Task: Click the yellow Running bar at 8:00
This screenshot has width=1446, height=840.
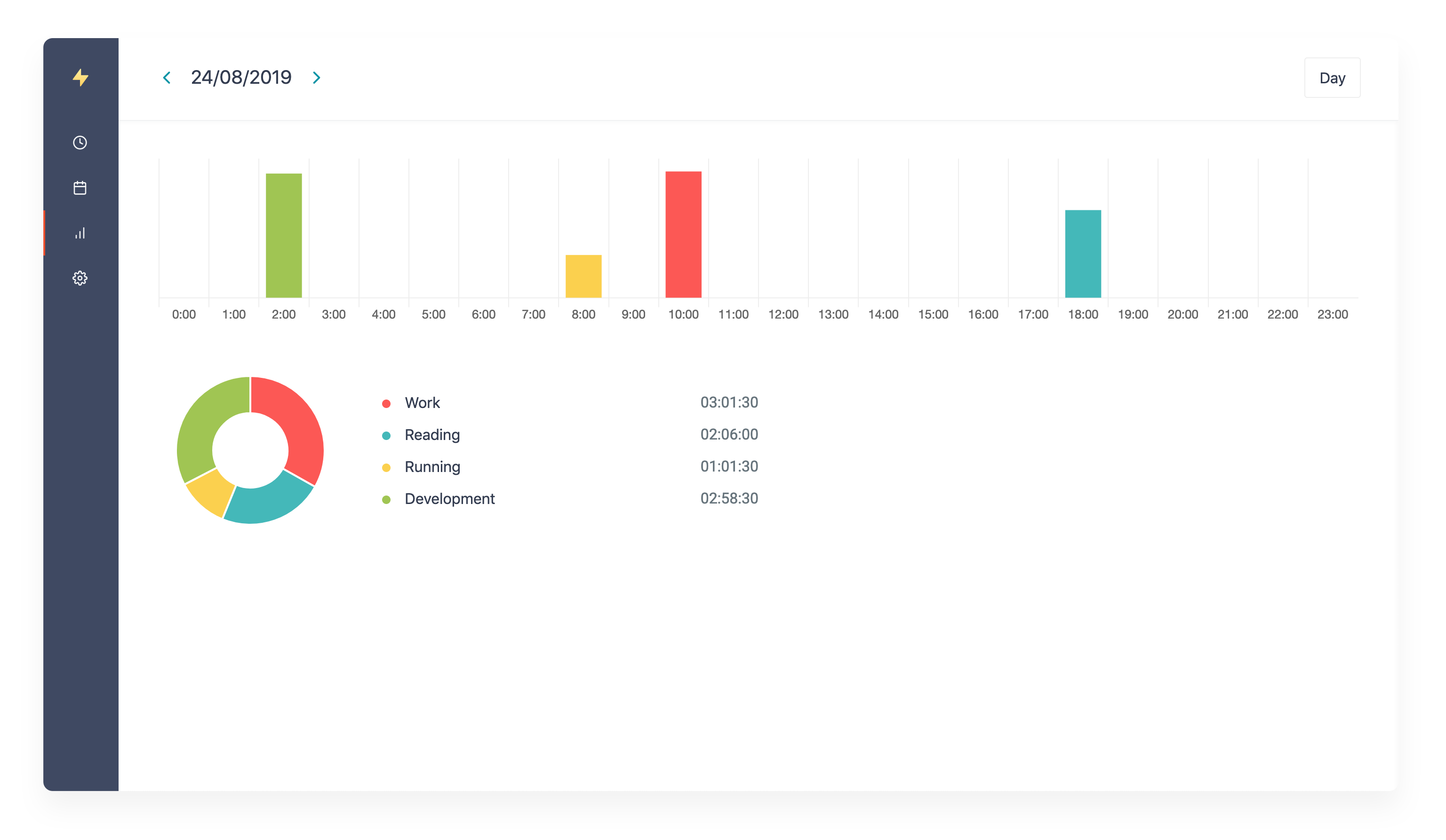Action: pos(583,277)
